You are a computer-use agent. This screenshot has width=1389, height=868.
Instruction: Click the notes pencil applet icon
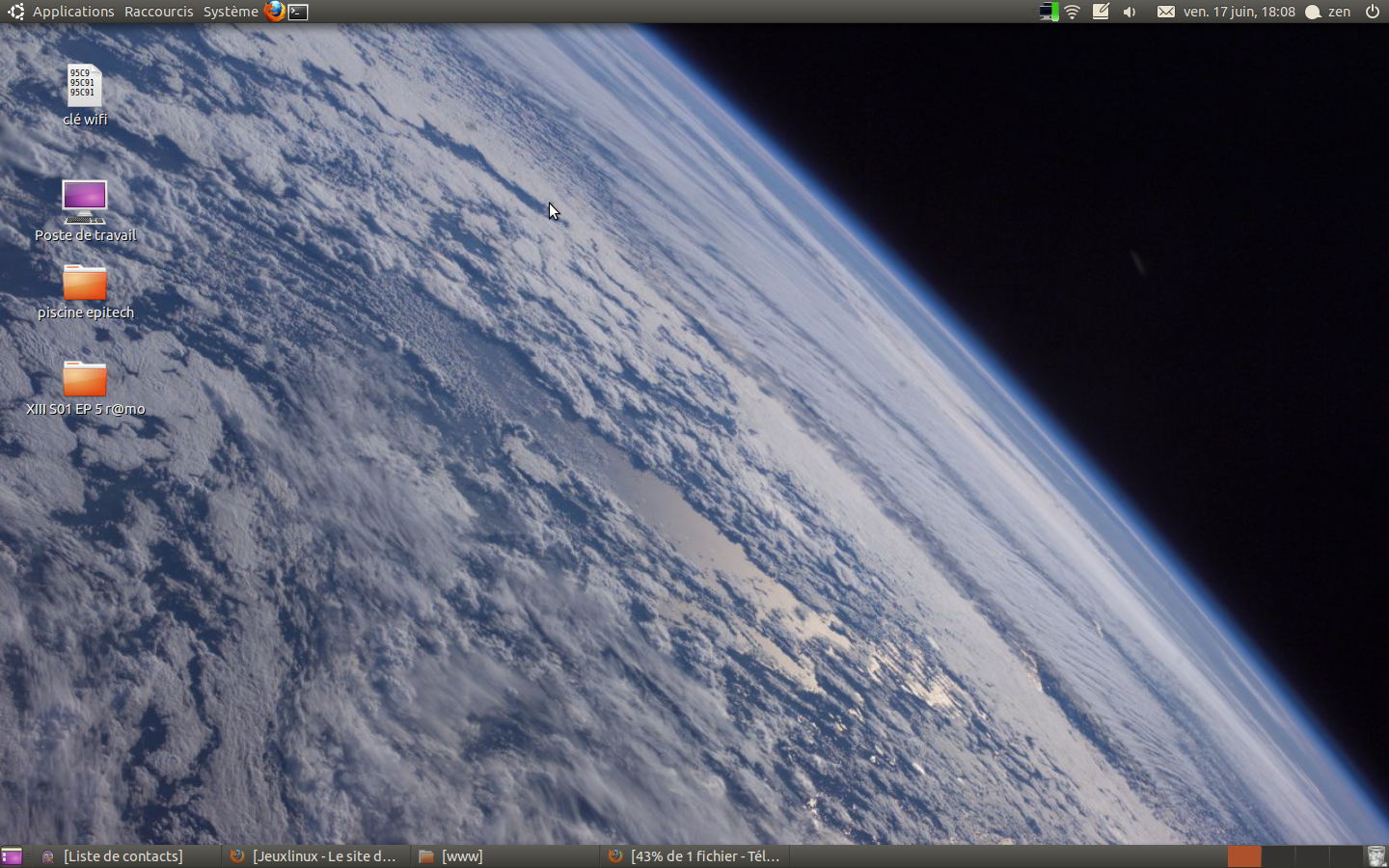pyautogui.click(x=1101, y=12)
